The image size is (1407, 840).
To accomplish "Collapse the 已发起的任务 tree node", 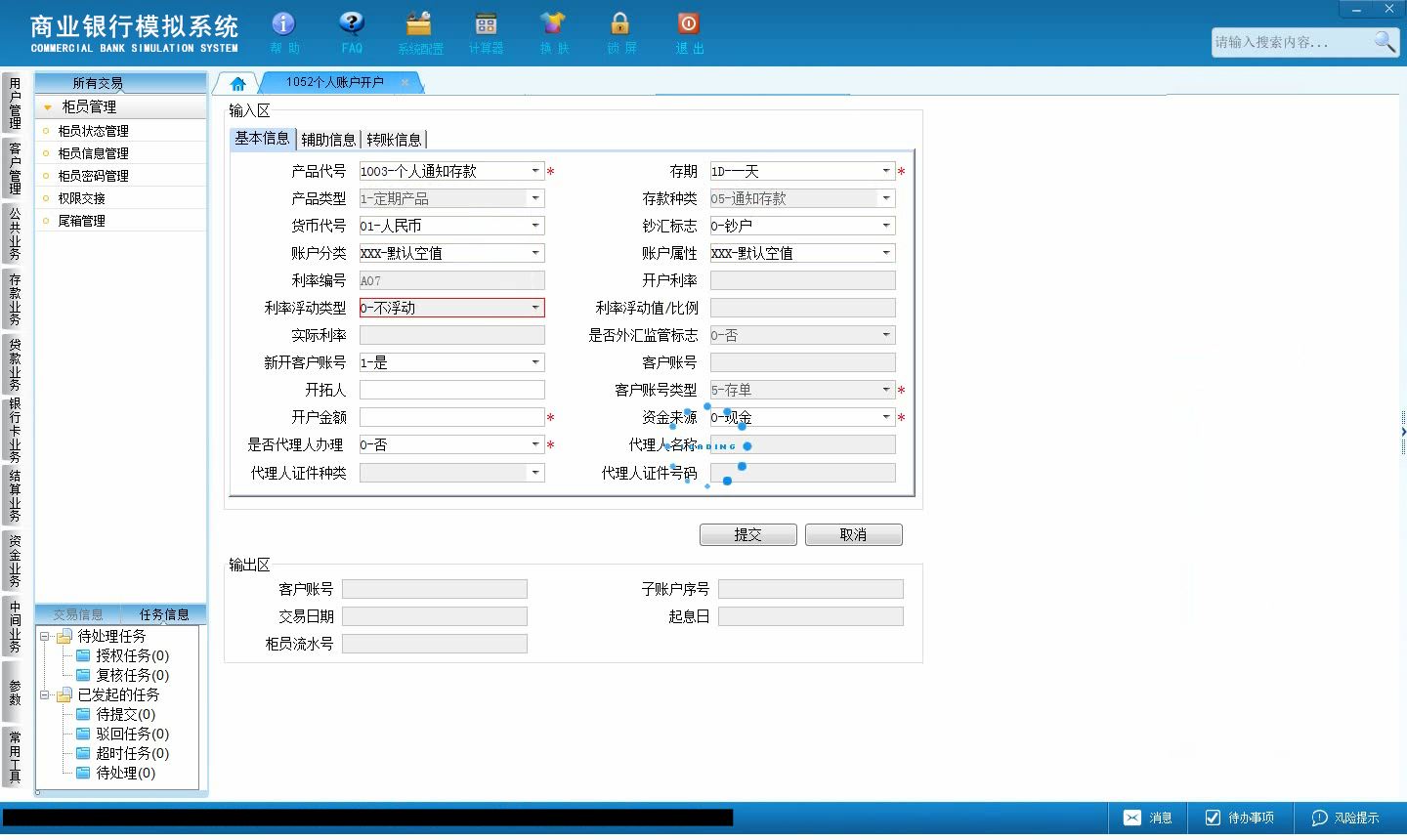I will click(x=44, y=695).
